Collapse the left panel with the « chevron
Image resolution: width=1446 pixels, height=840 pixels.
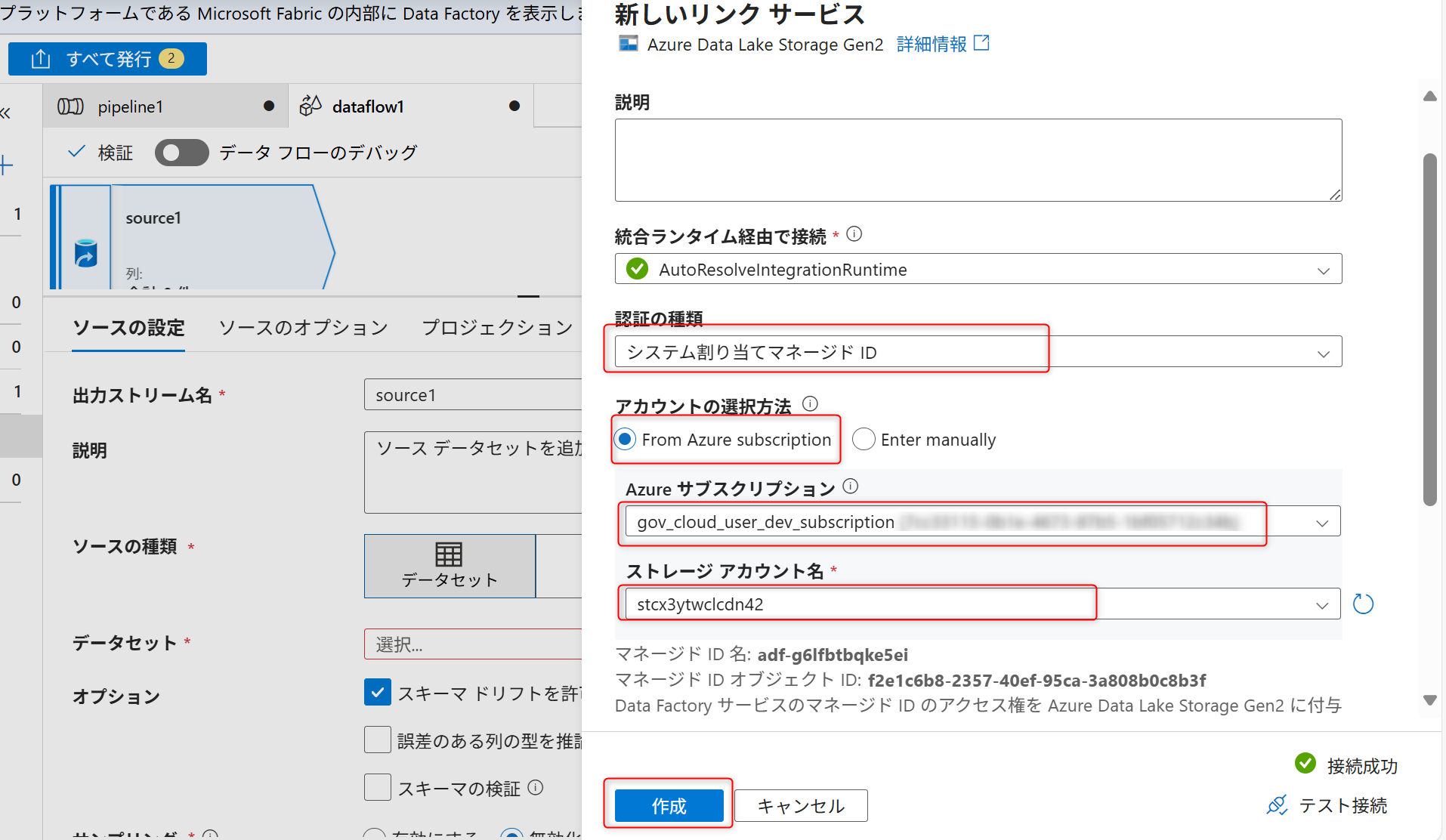(6, 112)
